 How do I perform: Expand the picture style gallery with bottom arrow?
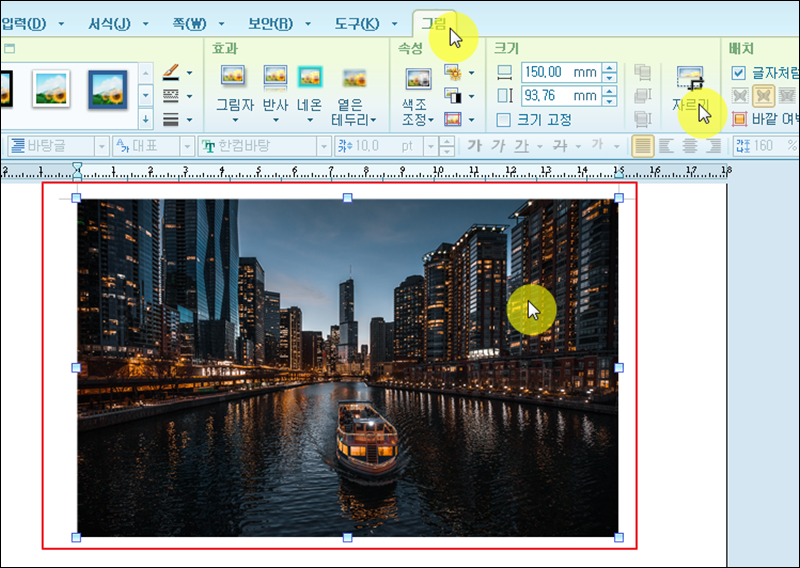click(x=145, y=119)
